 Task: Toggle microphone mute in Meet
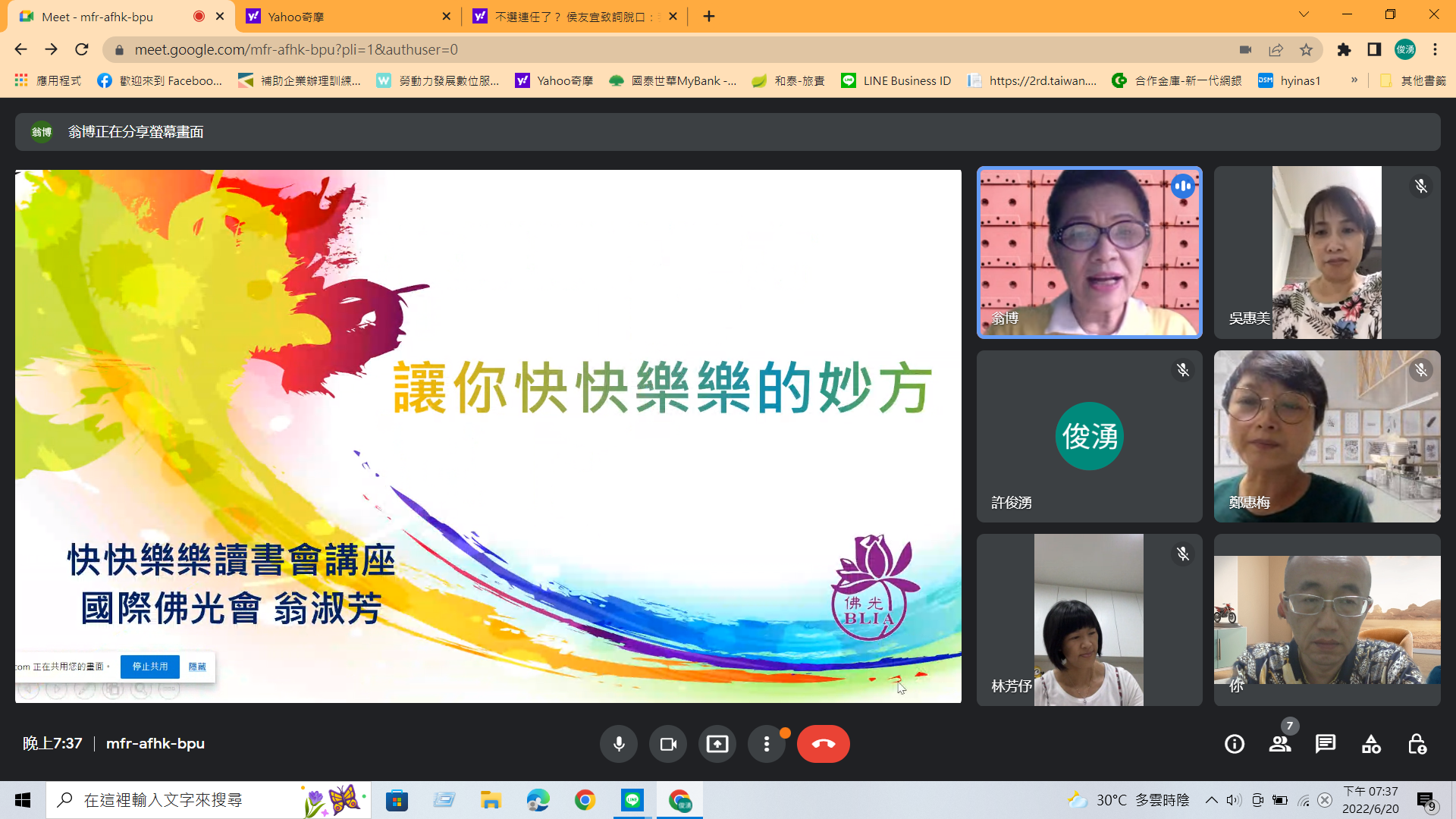pyautogui.click(x=619, y=744)
